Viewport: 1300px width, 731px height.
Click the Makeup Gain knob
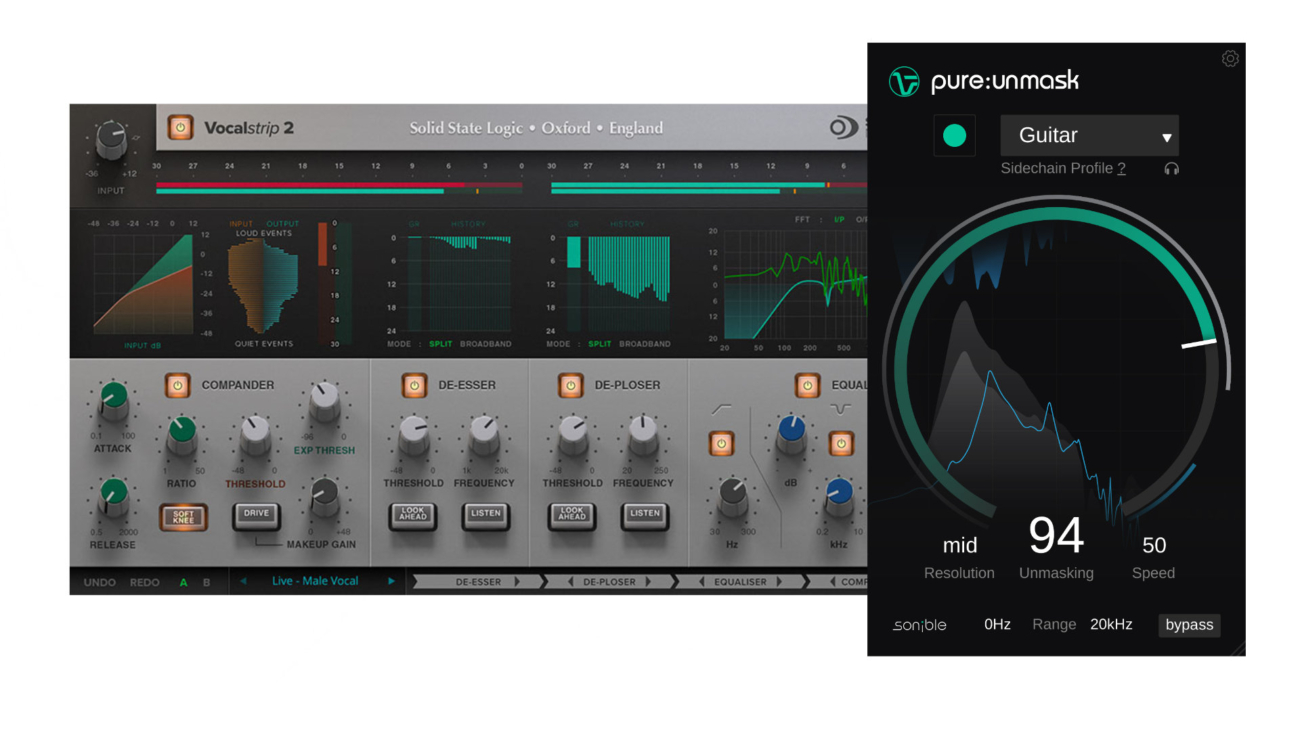point(324,497)
